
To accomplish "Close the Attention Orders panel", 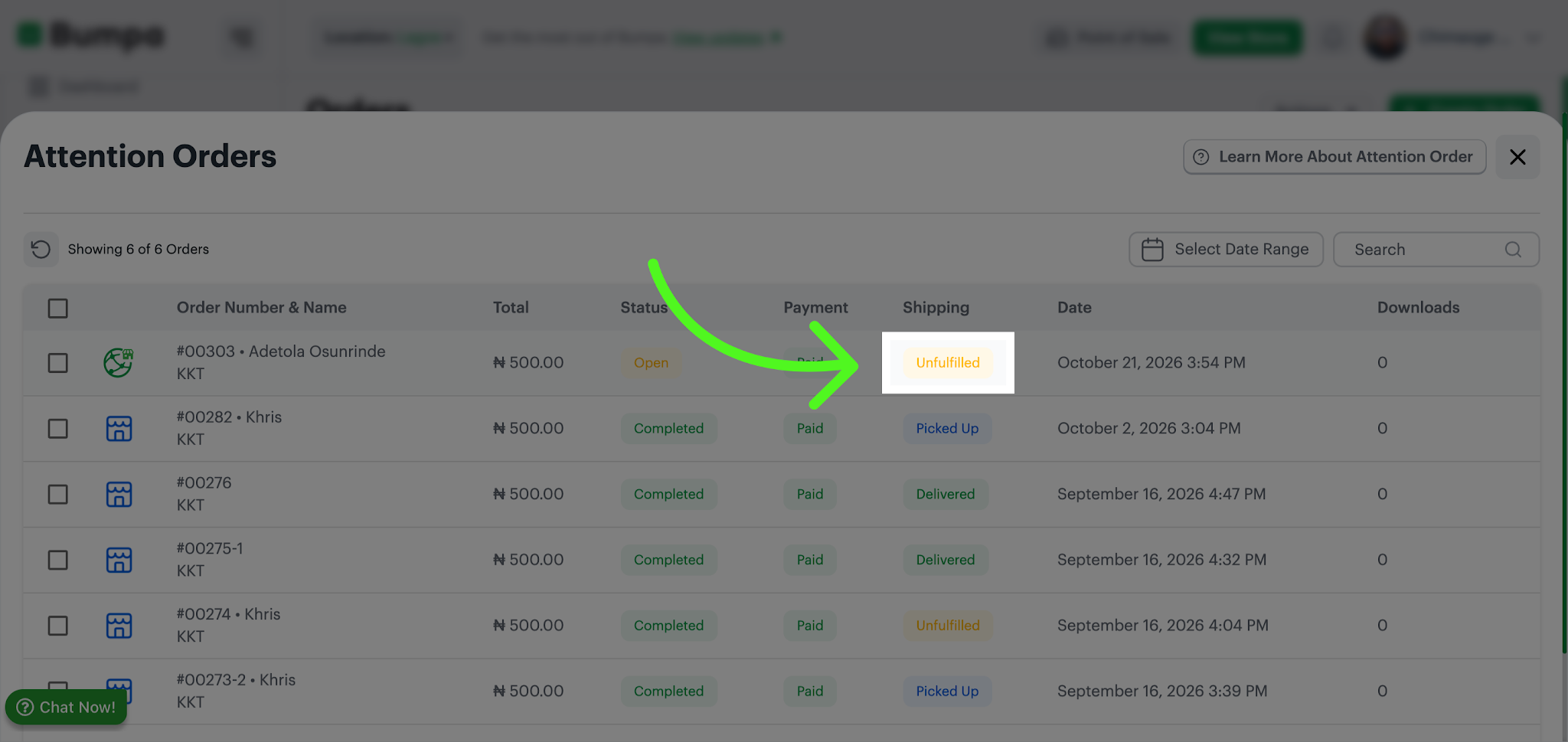I will tap(1517, 157).
